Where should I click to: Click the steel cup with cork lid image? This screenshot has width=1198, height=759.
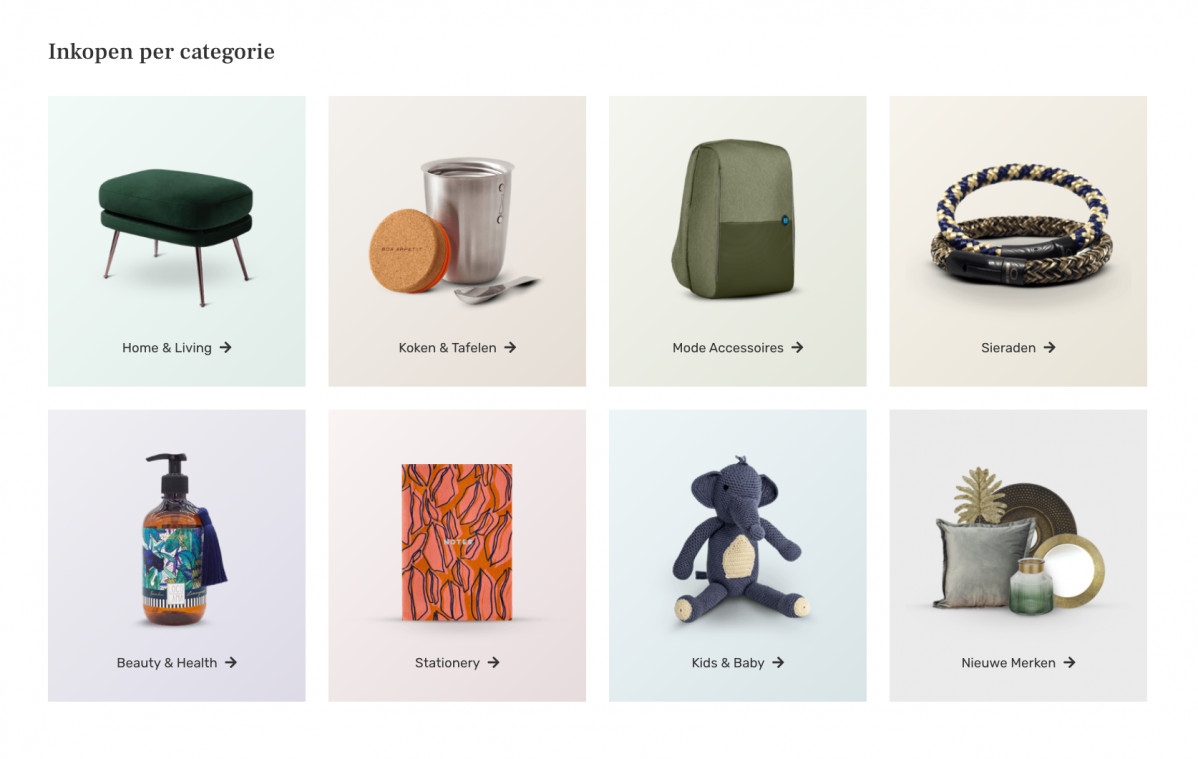tap(455, 230)
